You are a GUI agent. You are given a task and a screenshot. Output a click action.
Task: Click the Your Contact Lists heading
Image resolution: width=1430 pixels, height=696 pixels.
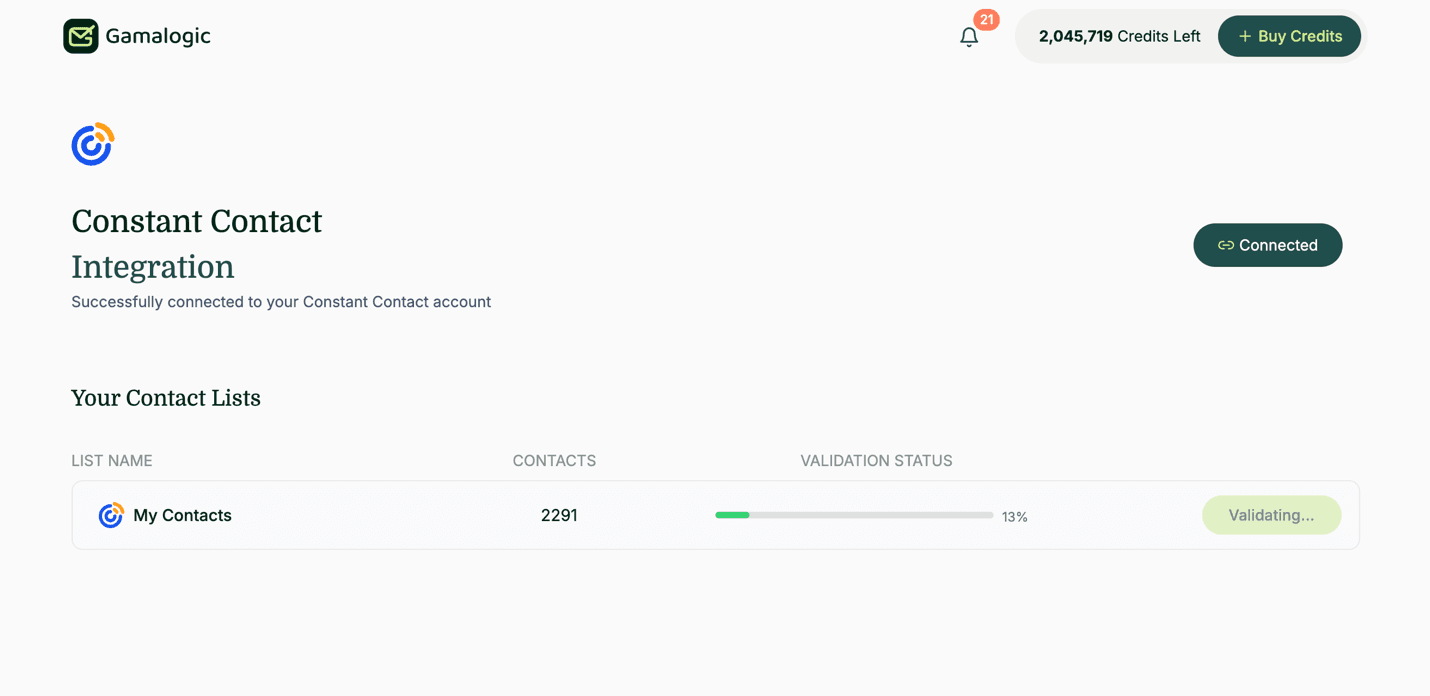165,398
